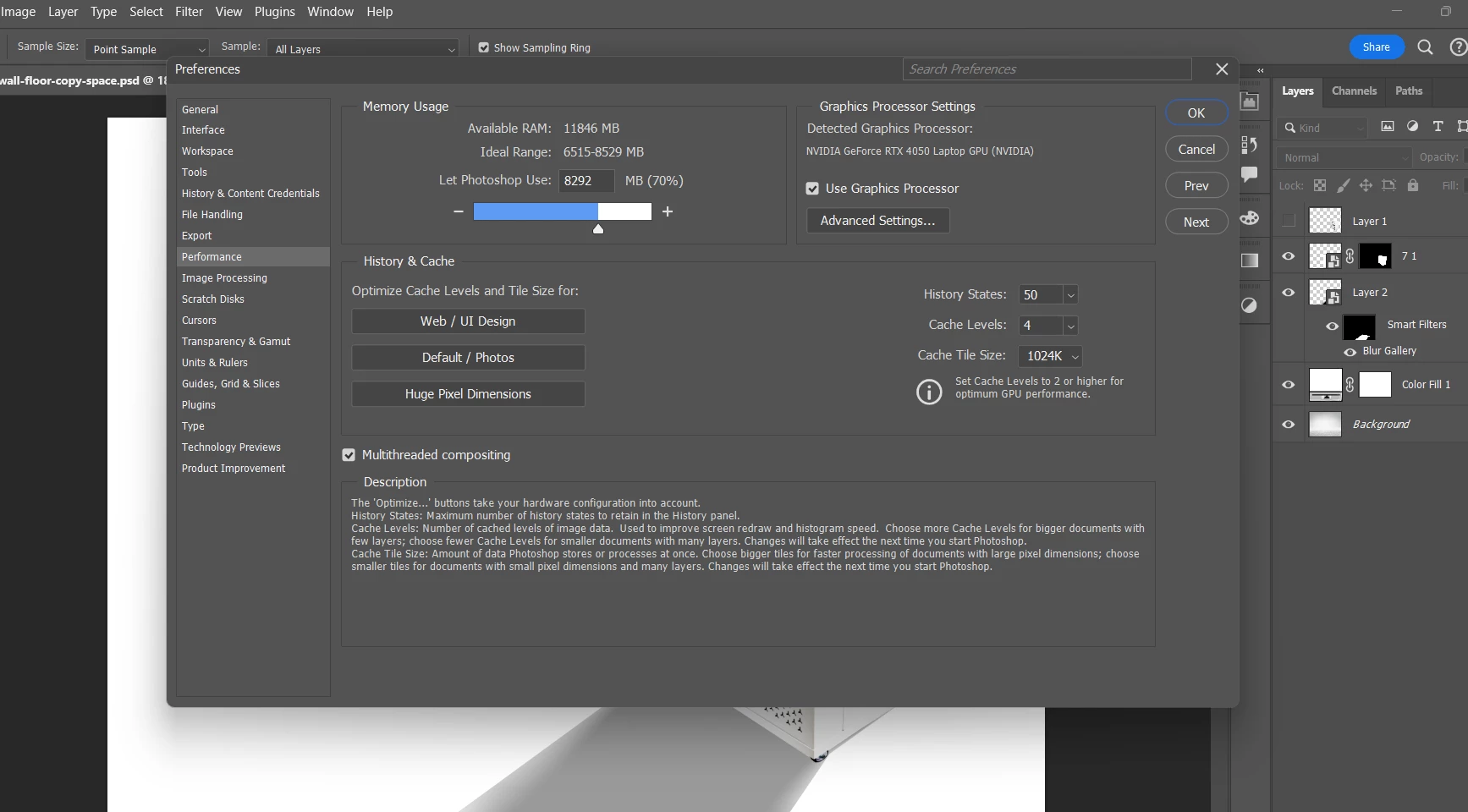The image size is (1468, 812).
Task: Open Cache Levels dropdown arrow
Action: (x=1070, y=326)
